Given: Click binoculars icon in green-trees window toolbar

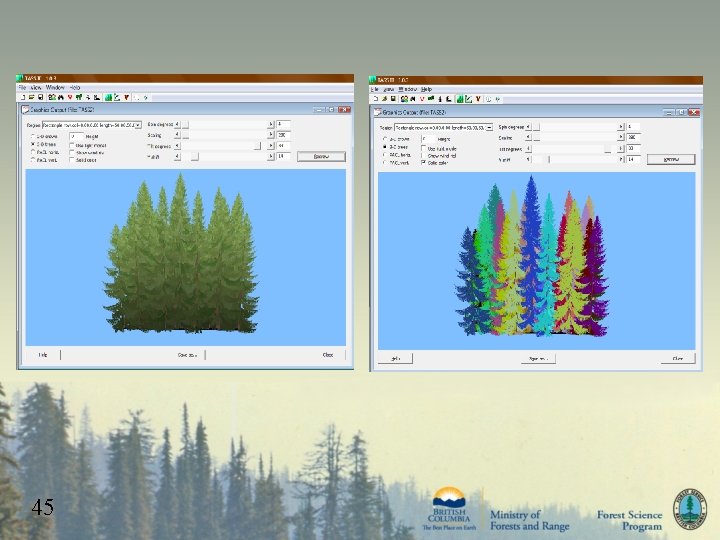Looking at the screenshot, I should pos(61,97).
